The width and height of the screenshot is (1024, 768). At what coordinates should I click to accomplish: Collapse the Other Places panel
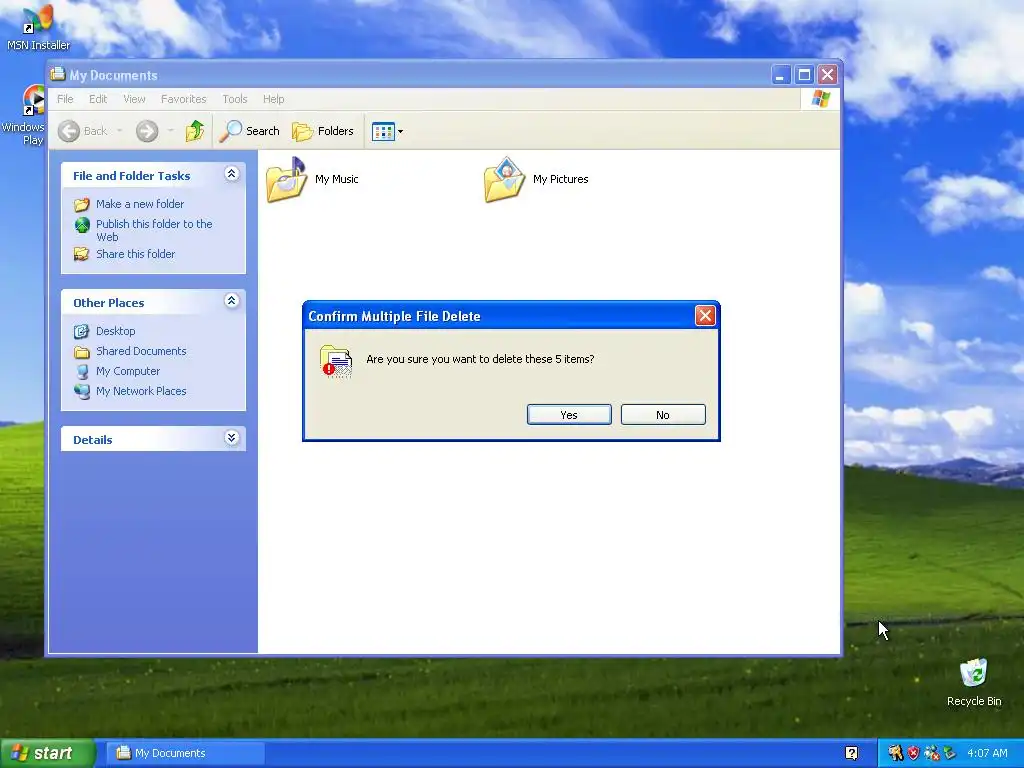pyautogui.click(x=231, y=301)
